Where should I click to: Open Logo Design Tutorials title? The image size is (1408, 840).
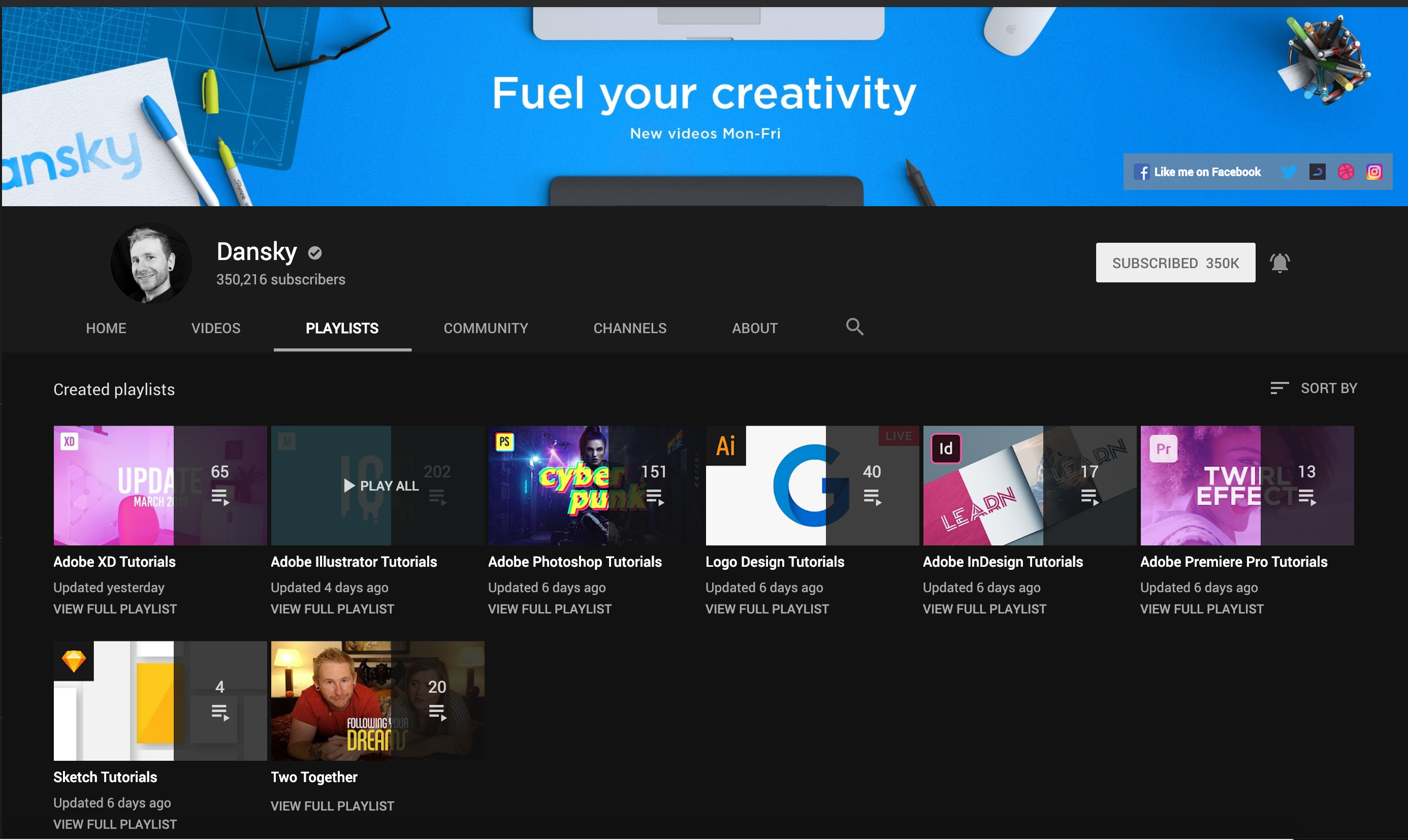click(x=775, y=562)
